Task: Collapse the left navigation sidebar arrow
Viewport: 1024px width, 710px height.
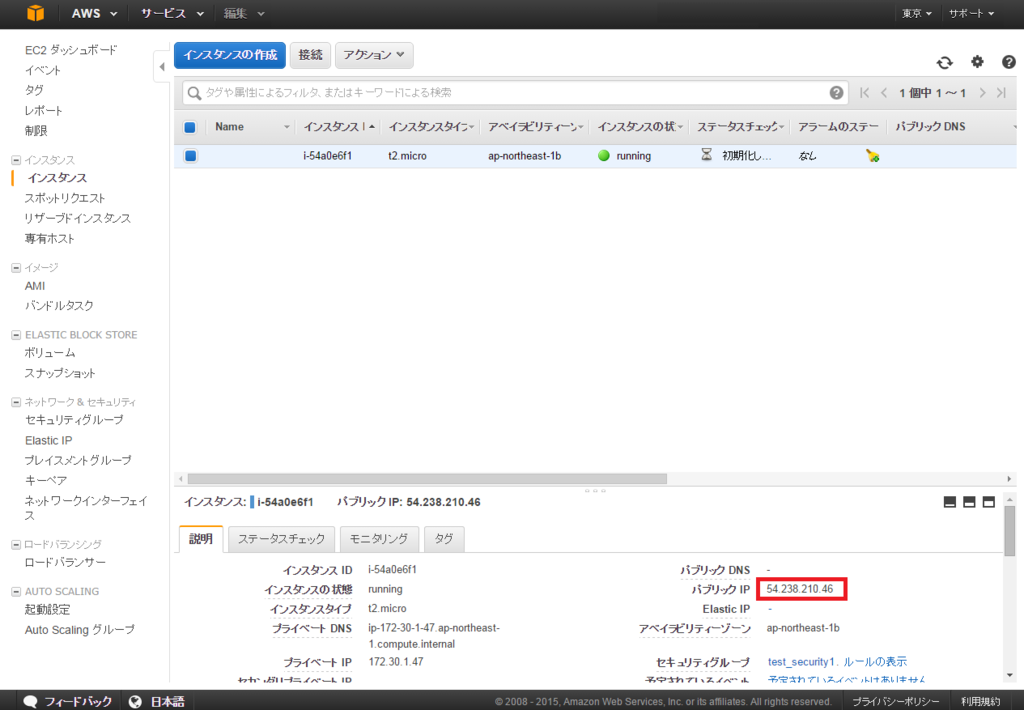Action: (x=162, y=67)
